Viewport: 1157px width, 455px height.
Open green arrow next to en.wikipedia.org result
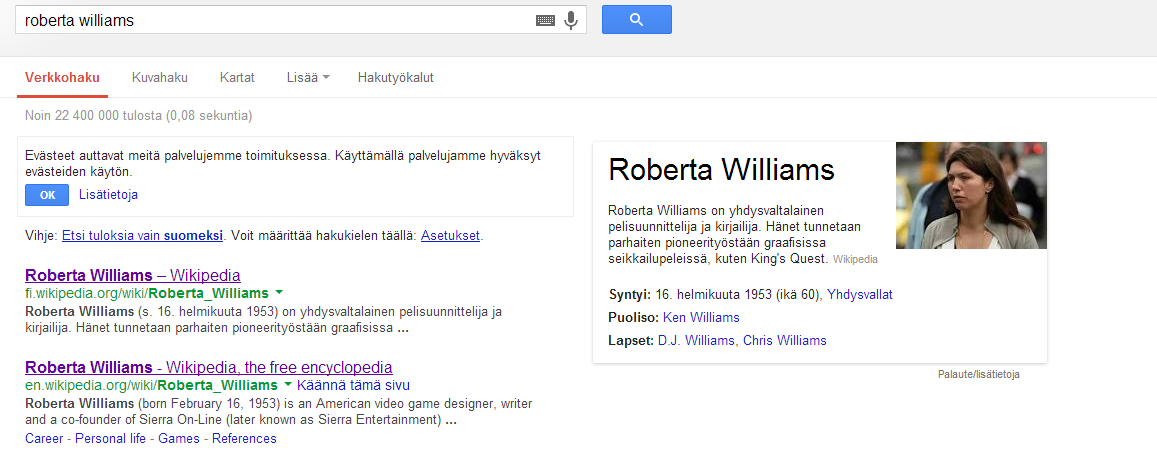tap(288, 385)
